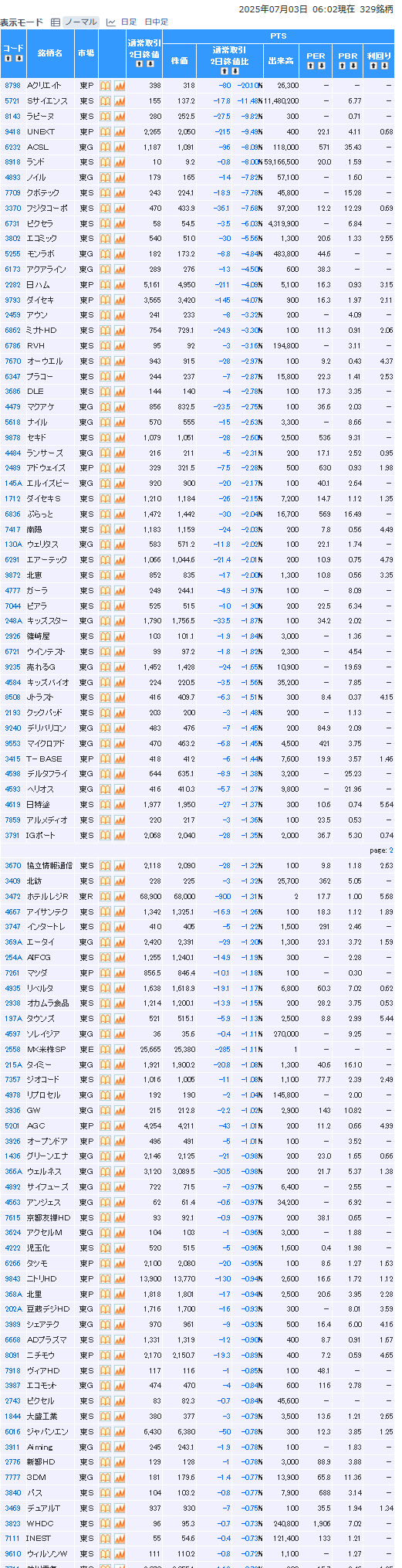Click the stock name デリバリコン
Image resolution: width=402 pixels, height=1568 pixels.
tap(47, 728)
